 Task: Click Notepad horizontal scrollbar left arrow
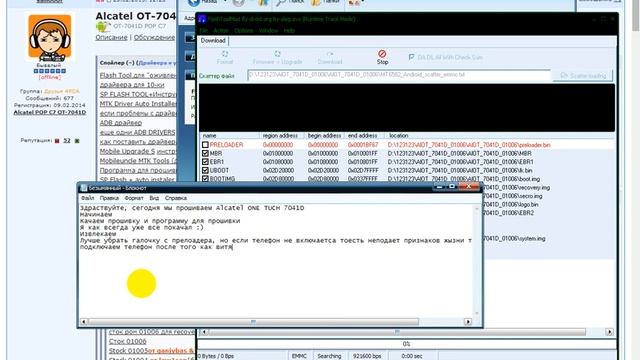point(84,322)
